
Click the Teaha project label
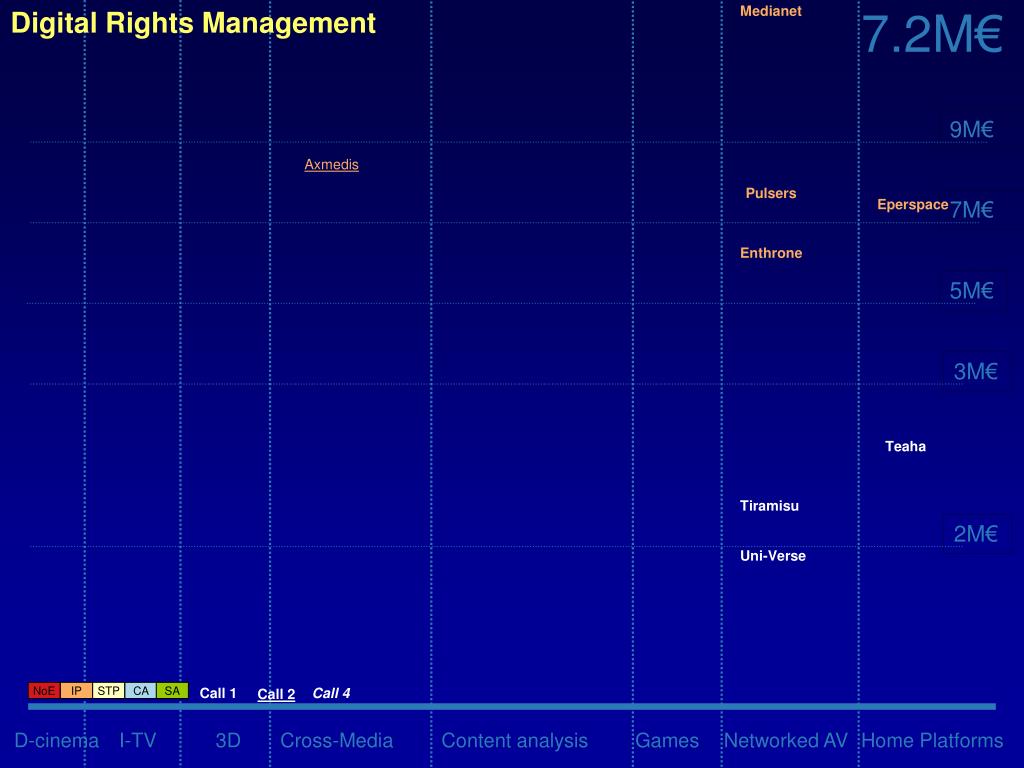[x=905, y=447]
